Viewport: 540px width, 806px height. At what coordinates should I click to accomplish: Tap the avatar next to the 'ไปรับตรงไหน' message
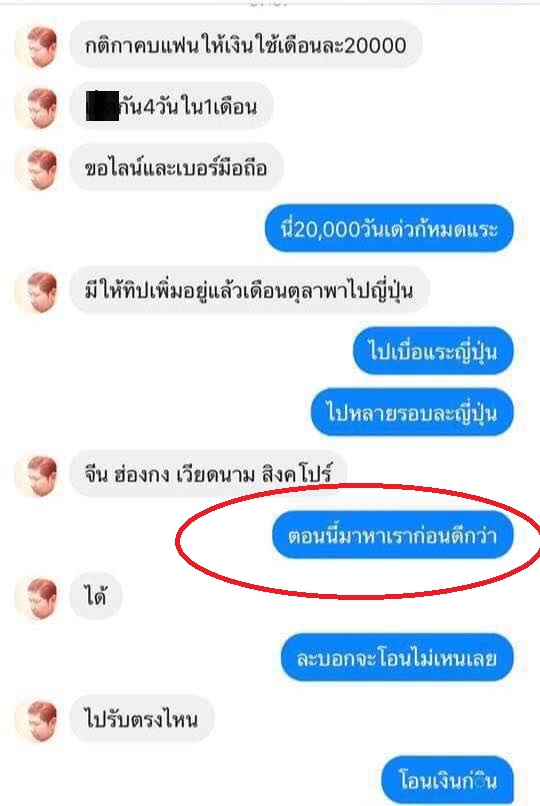click(x=36, y=720)
